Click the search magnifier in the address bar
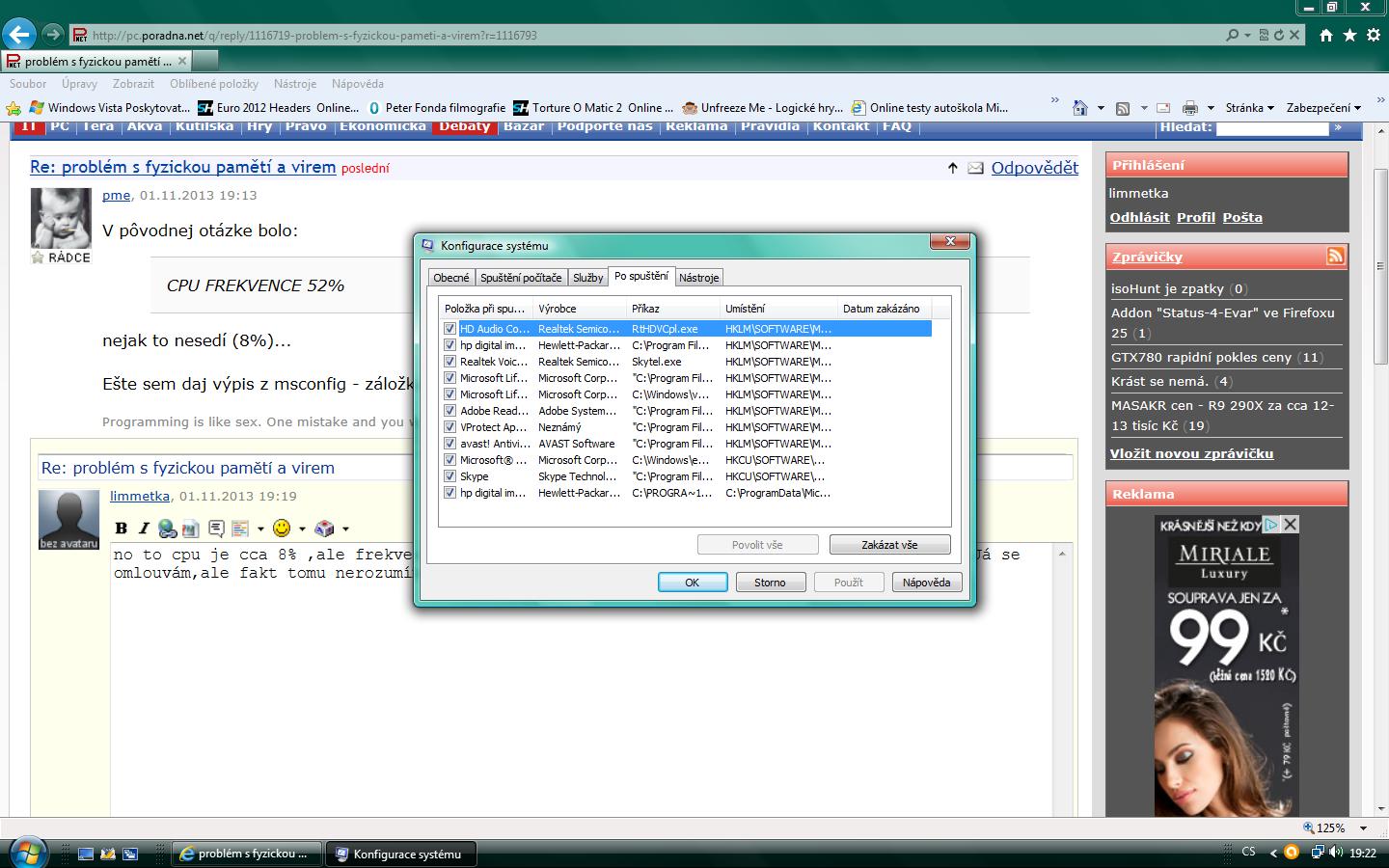Screen dimensions: 1389x868 pos(1232,35)
